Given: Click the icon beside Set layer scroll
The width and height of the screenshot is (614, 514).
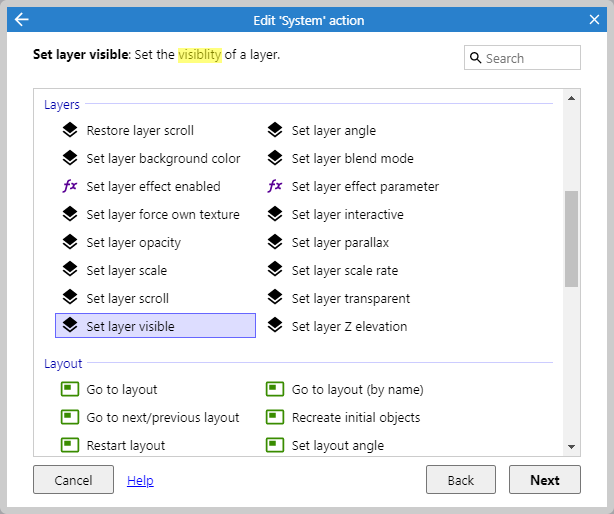Looking at the screenshot, I should pyautogui.click(x=70, y=298).
